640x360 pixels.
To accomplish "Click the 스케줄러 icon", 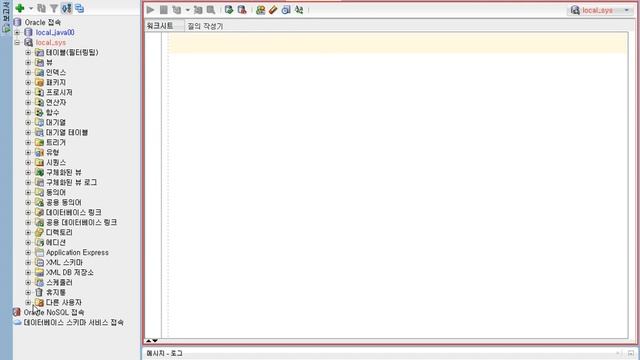I will click(x=39, y=282).
